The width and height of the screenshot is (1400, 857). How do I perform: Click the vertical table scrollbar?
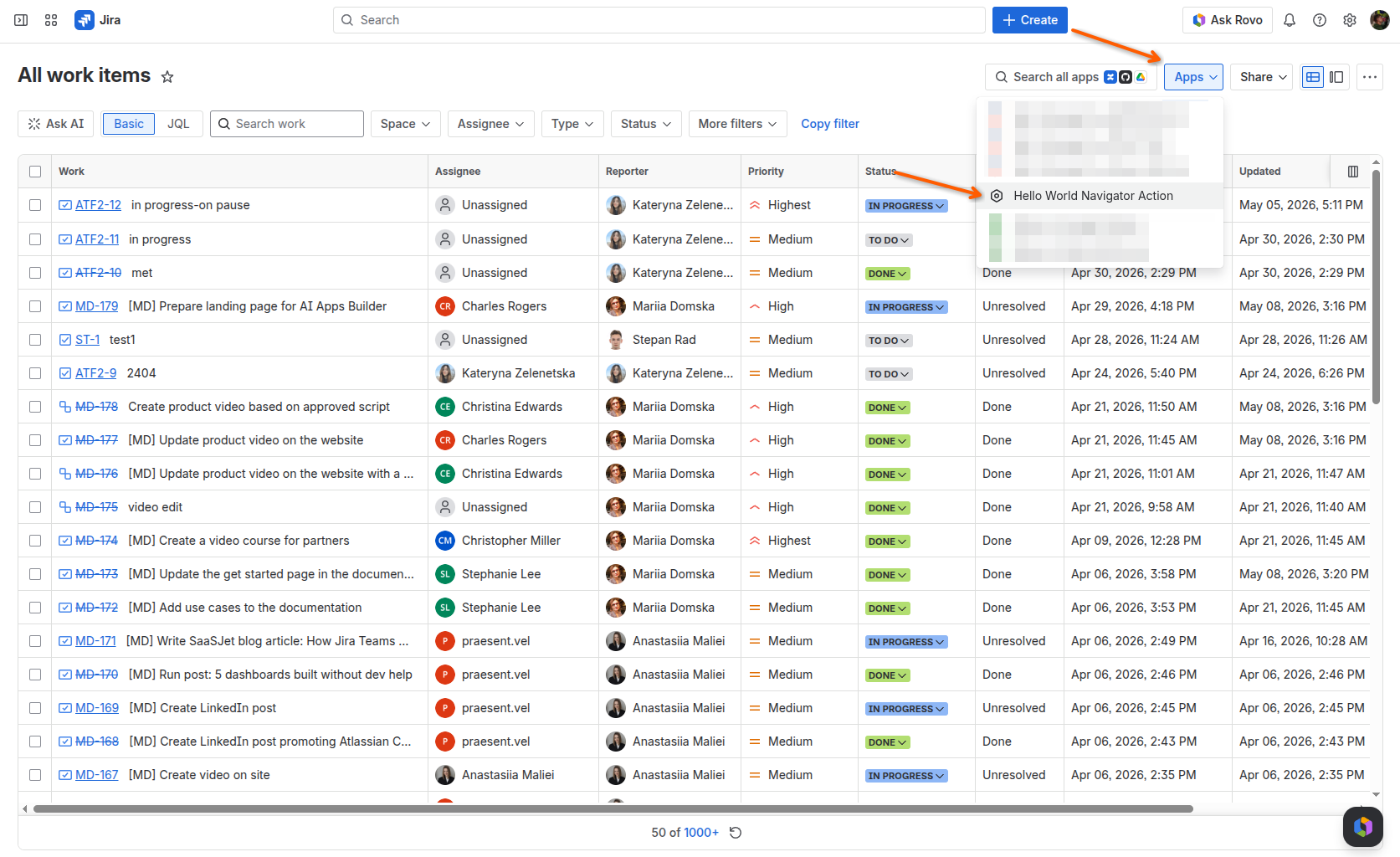(x=1377, y=287)
